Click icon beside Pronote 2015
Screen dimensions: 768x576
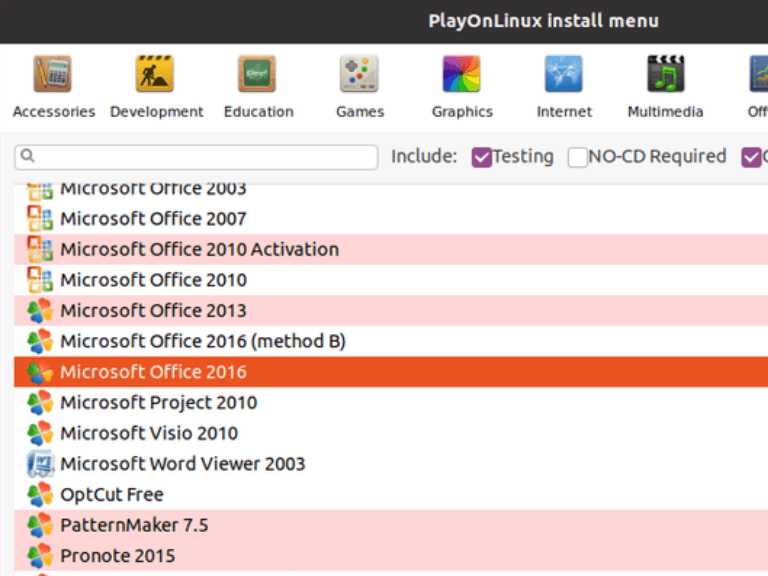click(x=40, y=556)
